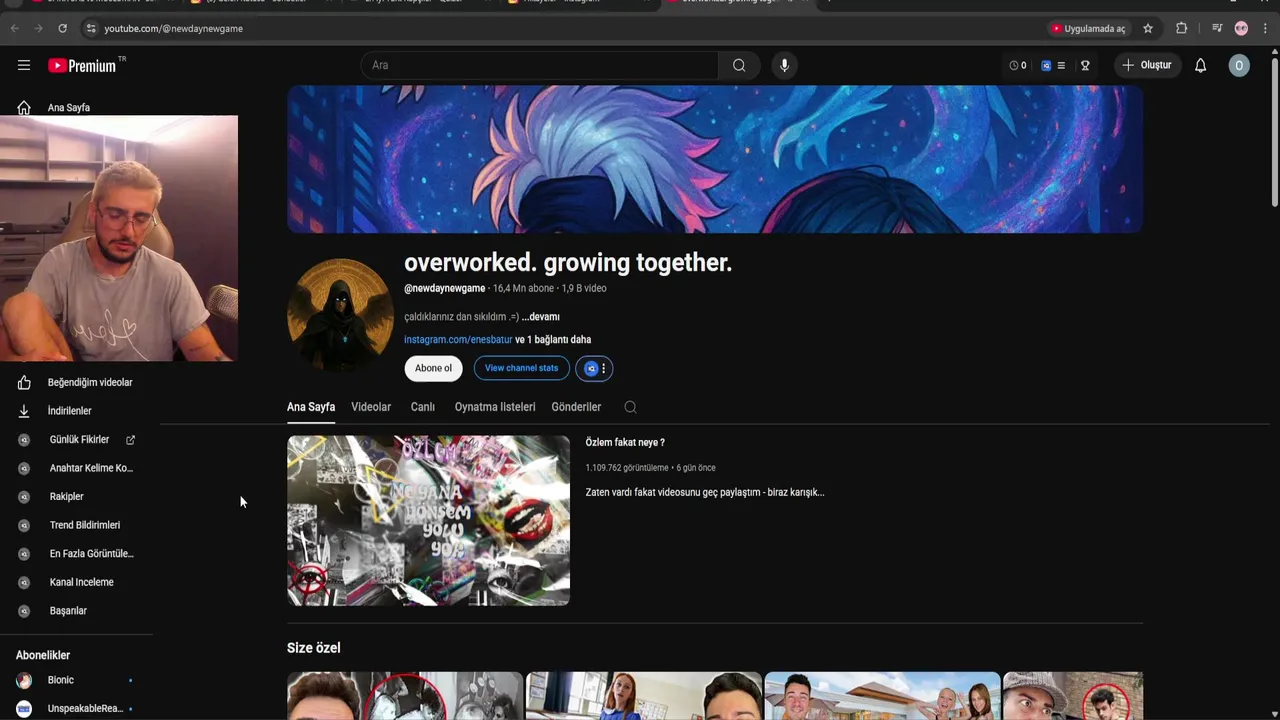The image size is (1280, 720).
Task: Open Kanal İnceleme in sidebar
Action: tap(80, 582)
